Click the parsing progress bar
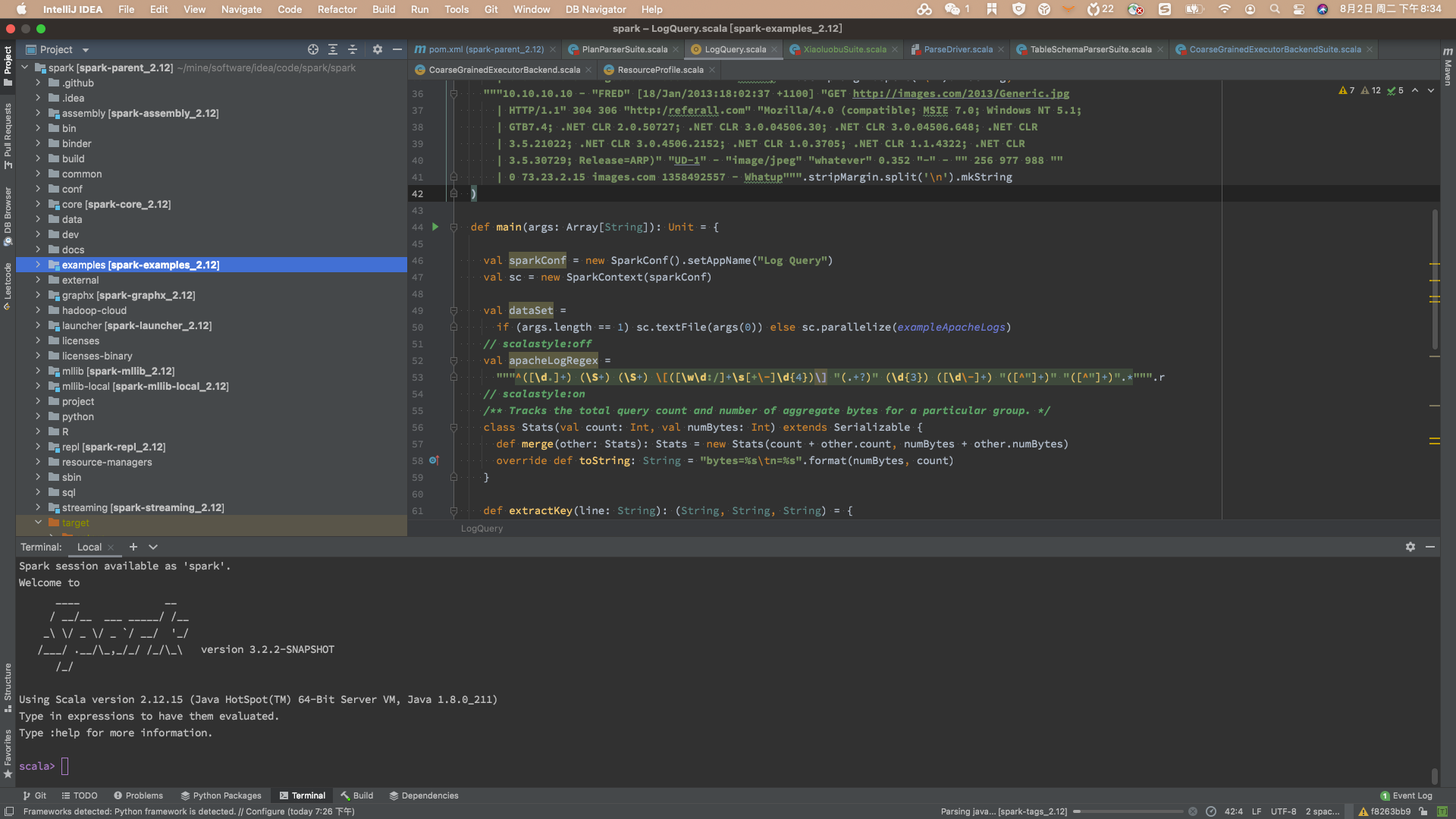The image size is (1456, 819). (x=1128, y=811)
